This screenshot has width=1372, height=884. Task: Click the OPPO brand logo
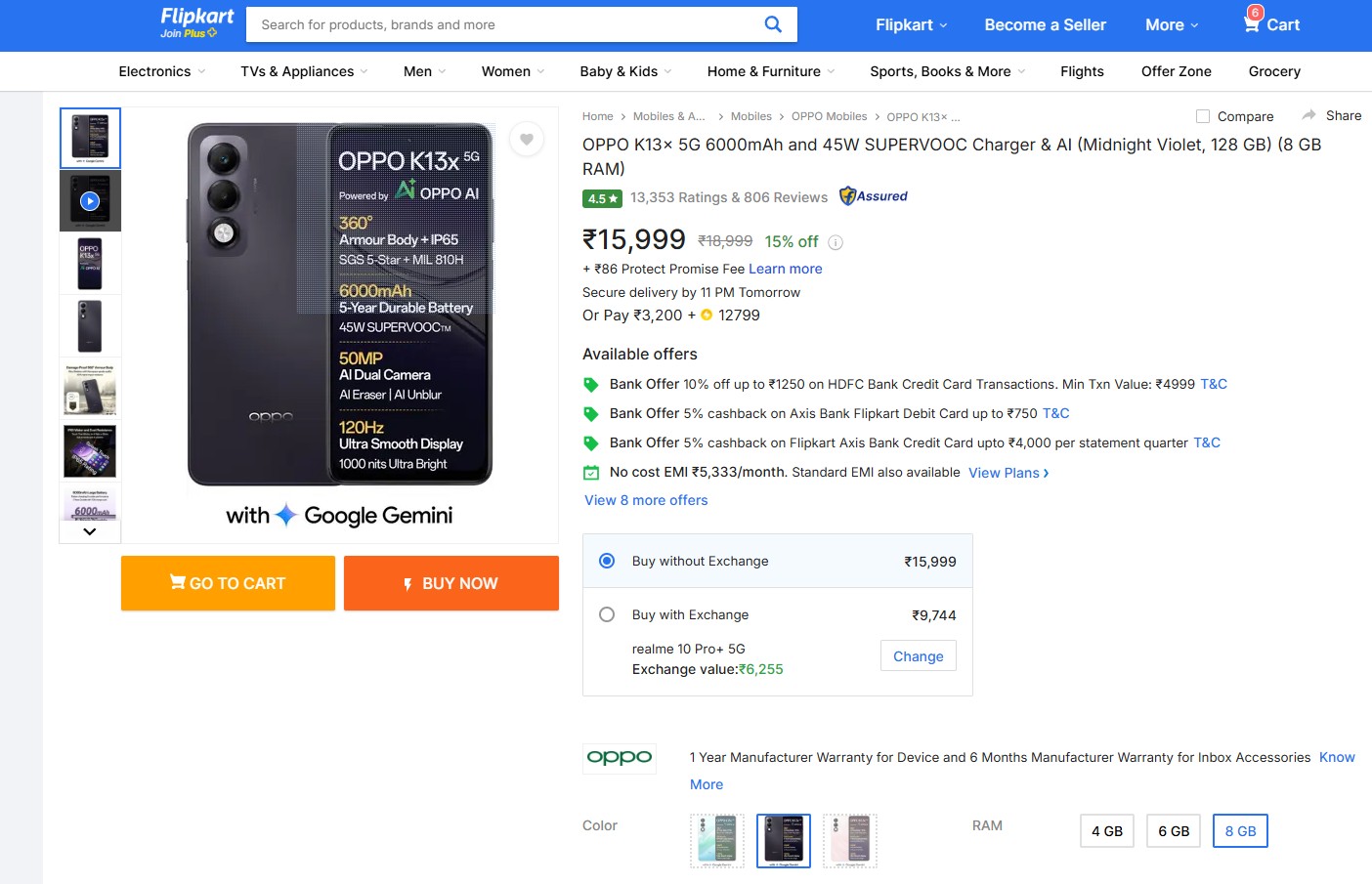click(620, 758)
